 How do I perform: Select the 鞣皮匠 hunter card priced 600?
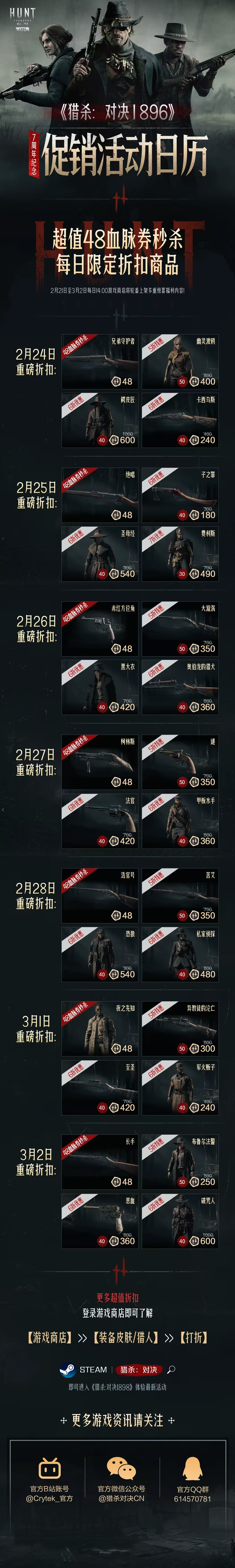(100, 420)
